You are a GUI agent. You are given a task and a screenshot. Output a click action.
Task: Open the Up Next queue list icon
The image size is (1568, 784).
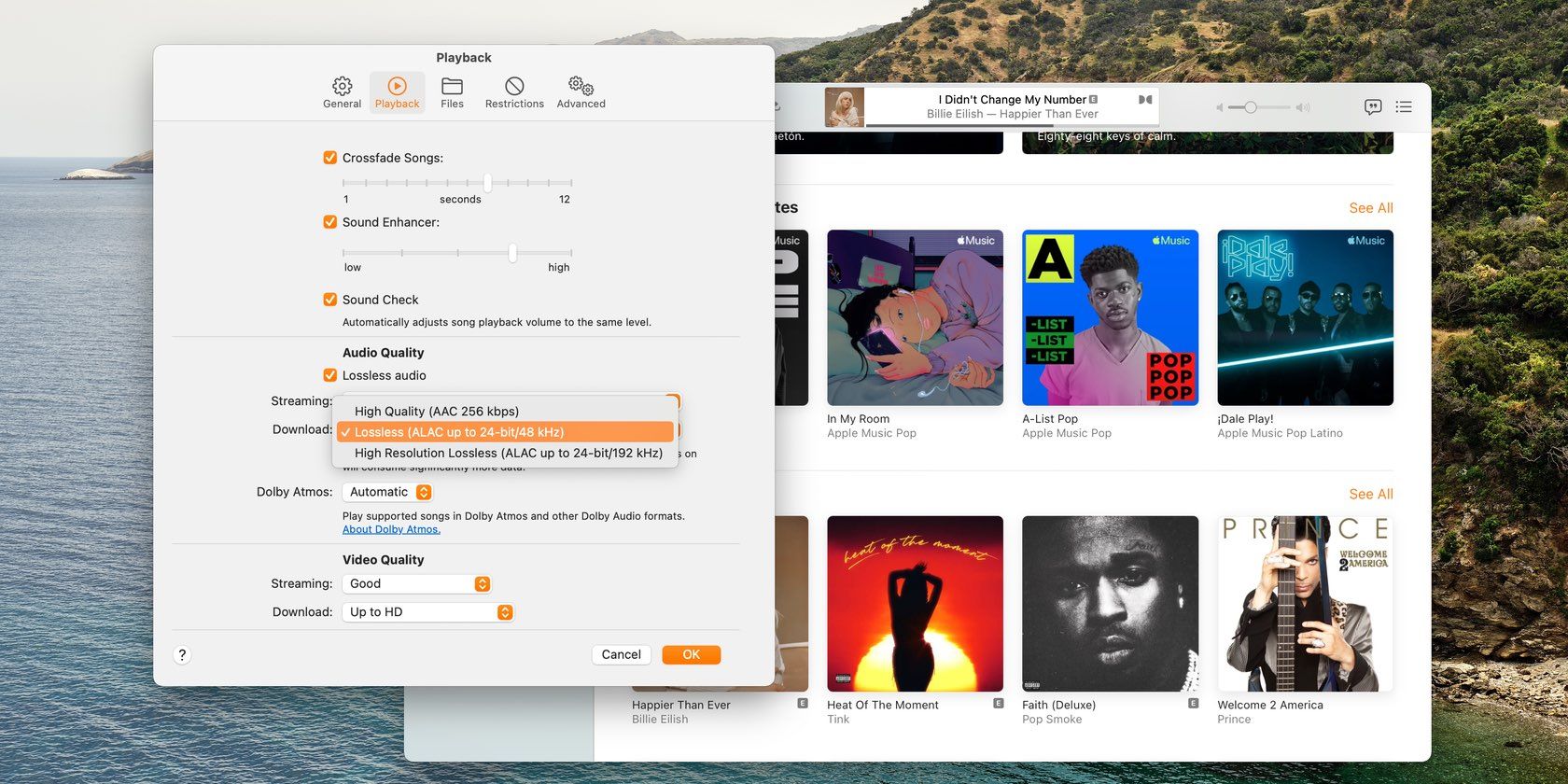point(1404,107)
